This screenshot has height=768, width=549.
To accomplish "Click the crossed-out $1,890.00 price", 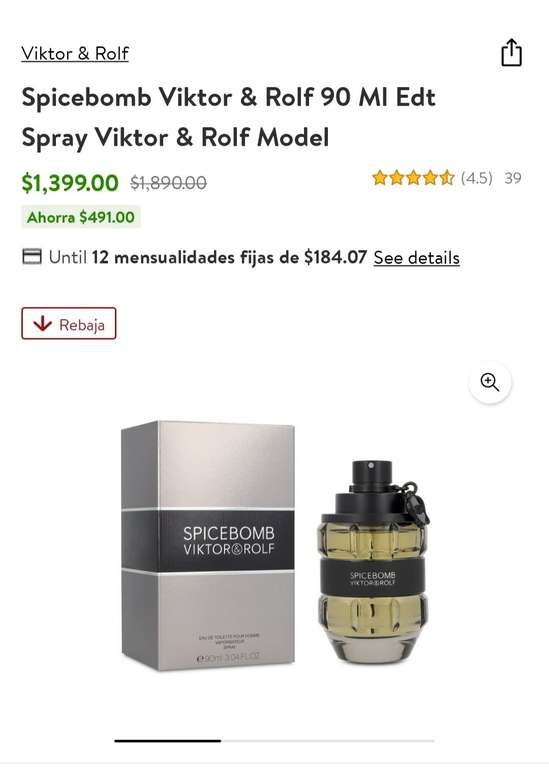I will click(168, 183).
